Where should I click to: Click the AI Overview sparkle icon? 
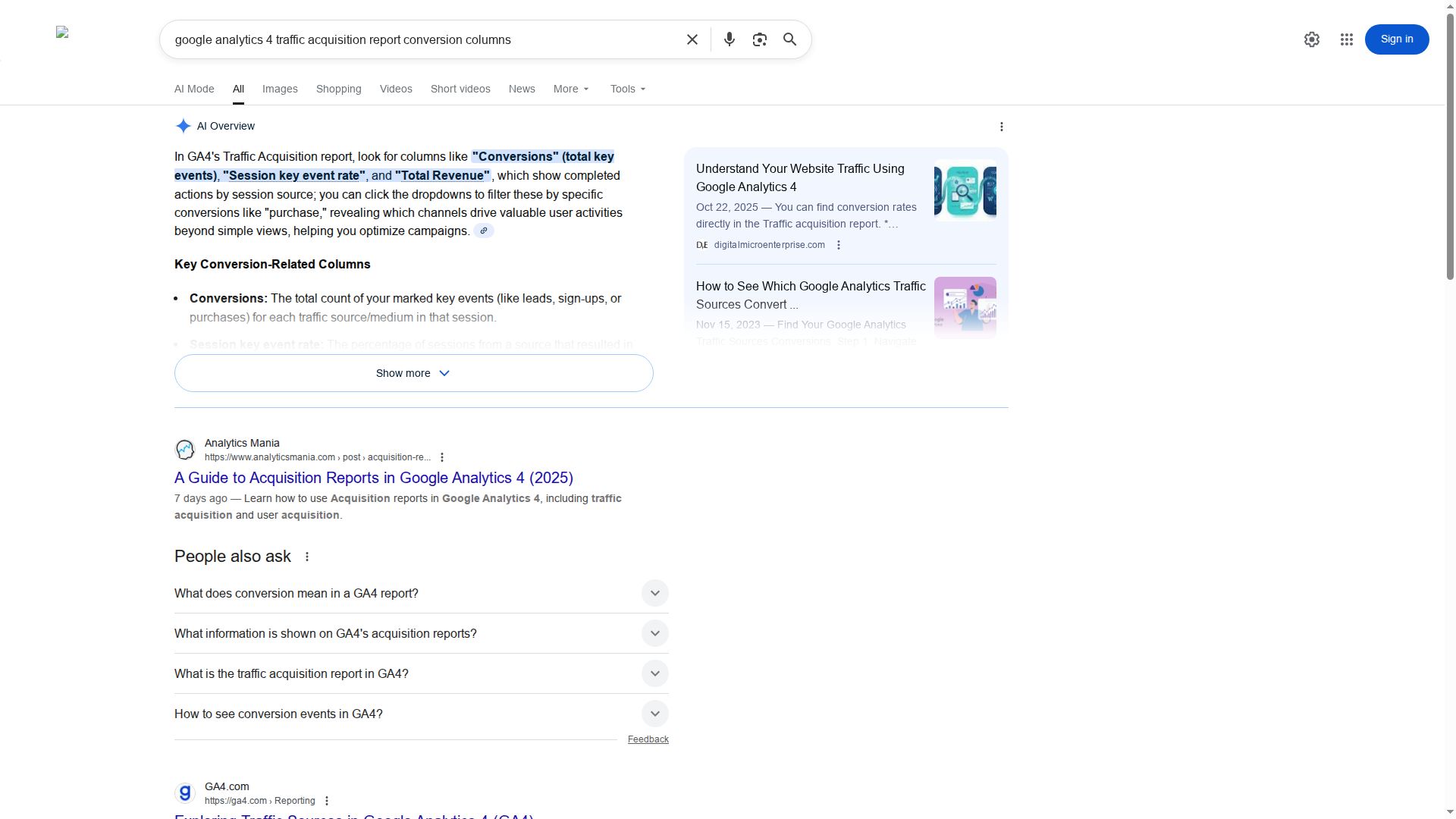click(182, 126)
